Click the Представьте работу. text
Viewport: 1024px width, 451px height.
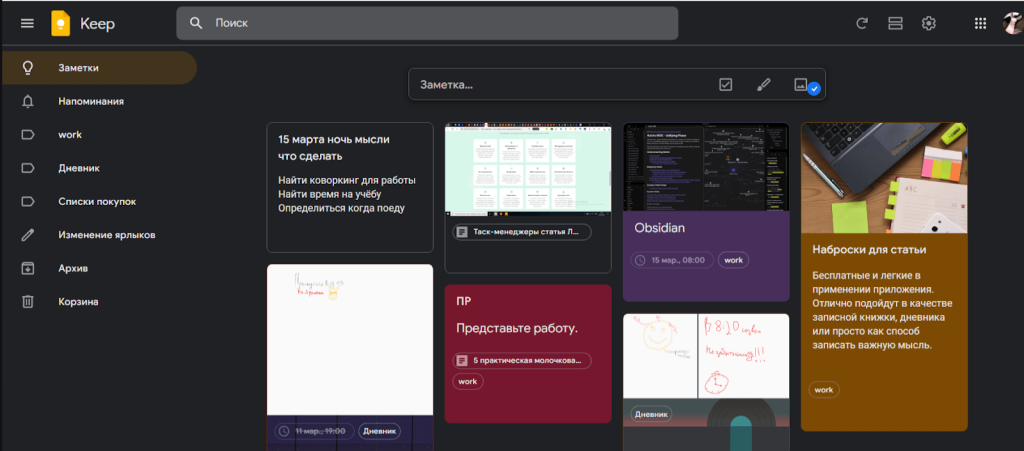(517, 328)
